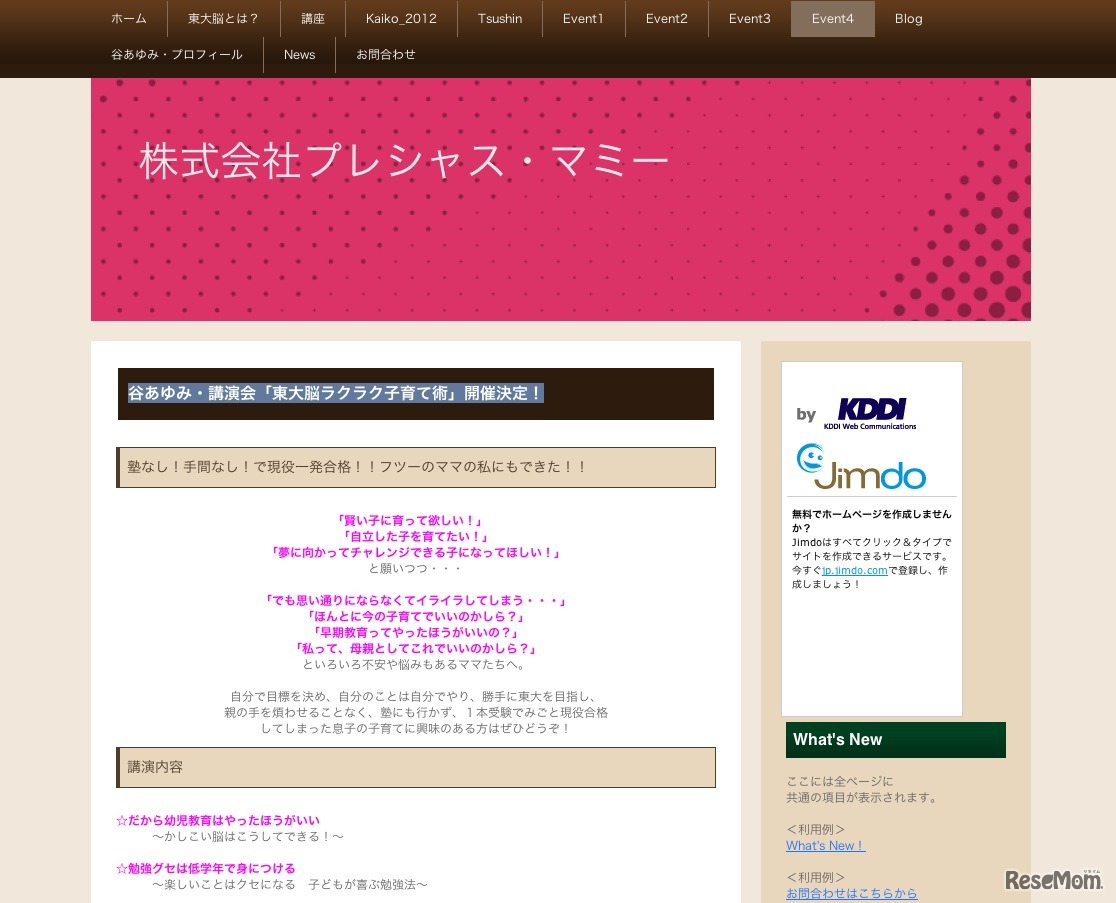Viewport: 1116px width, 903px height.
Task: Open the Kaiko_2012 page
Action: point(401,18)
